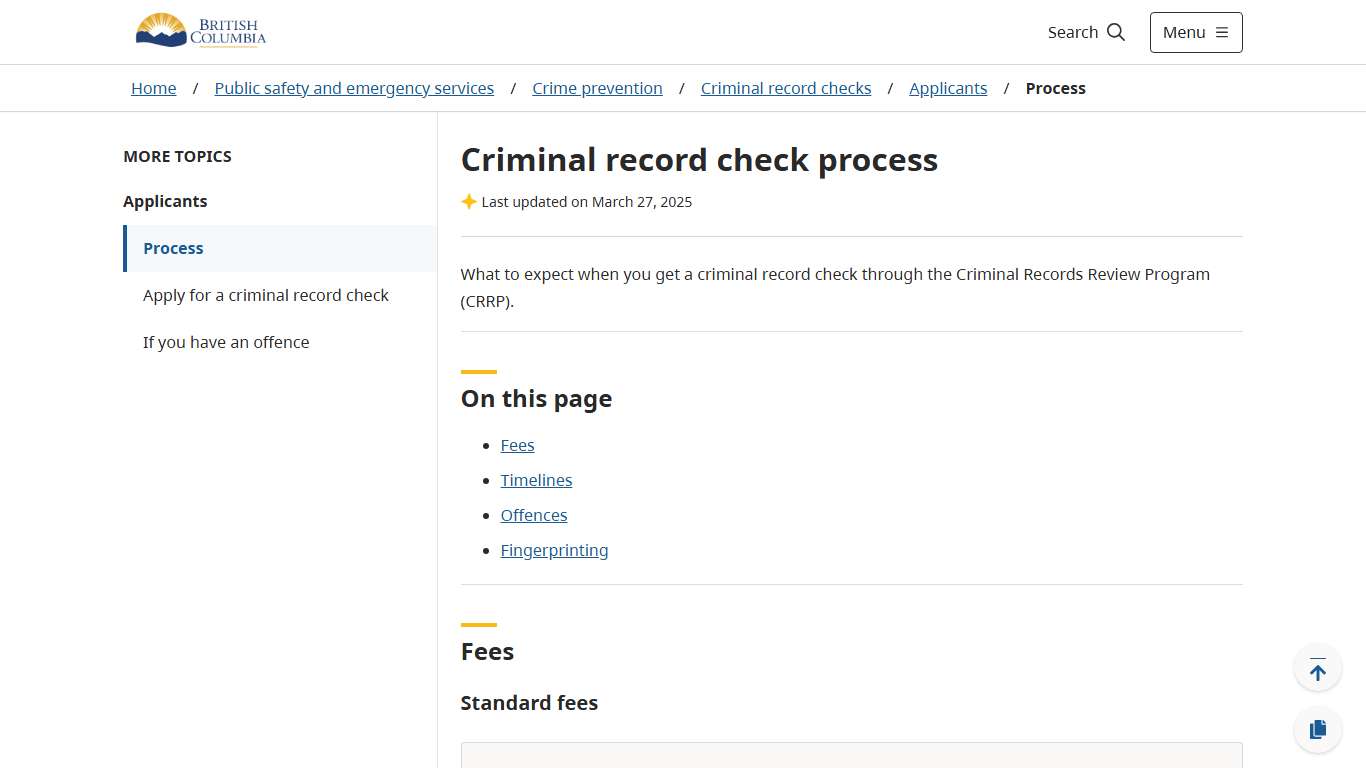Viewport: 1366px width, 768px height.
Task: Click the back-to-top arrow icon
Action: click(x=1317, y=667)
